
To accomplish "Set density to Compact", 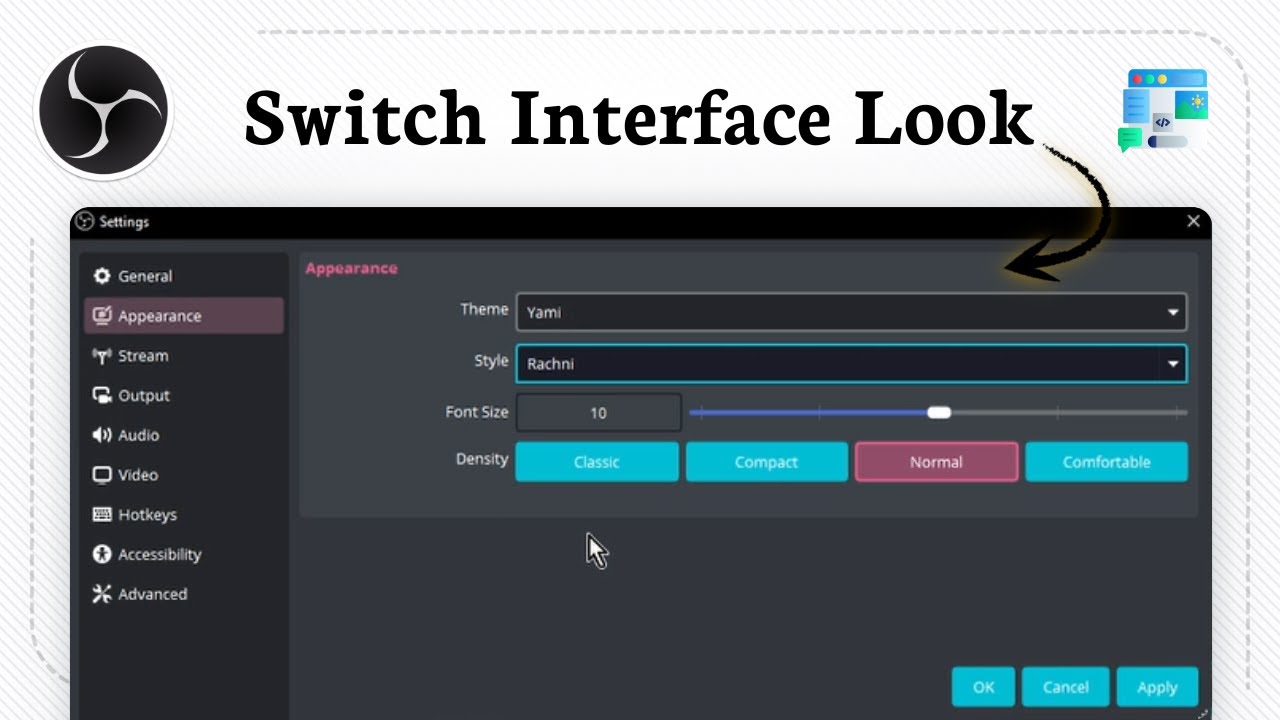I will point(766,462).
